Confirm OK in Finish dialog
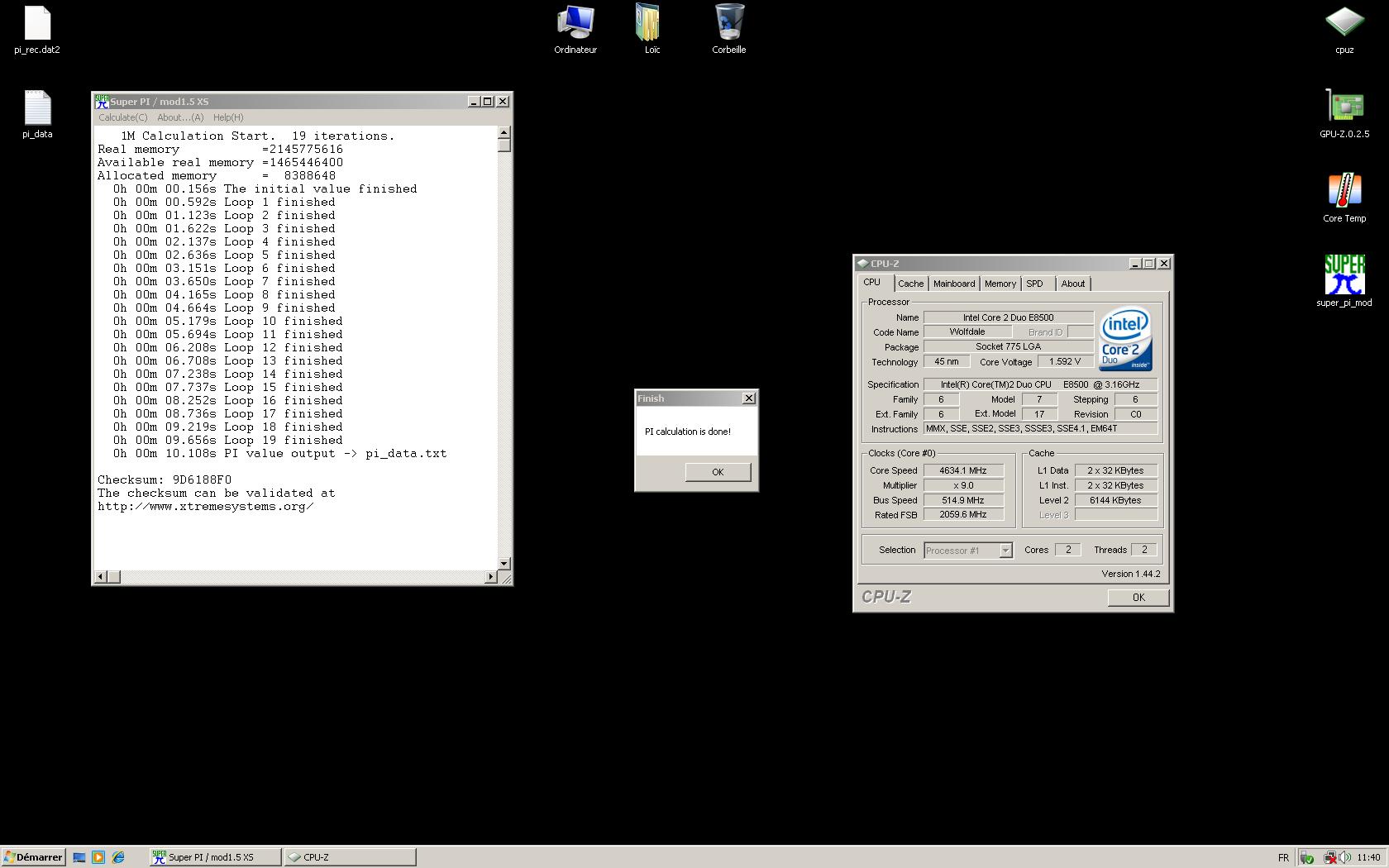 (x=718, y=472)
